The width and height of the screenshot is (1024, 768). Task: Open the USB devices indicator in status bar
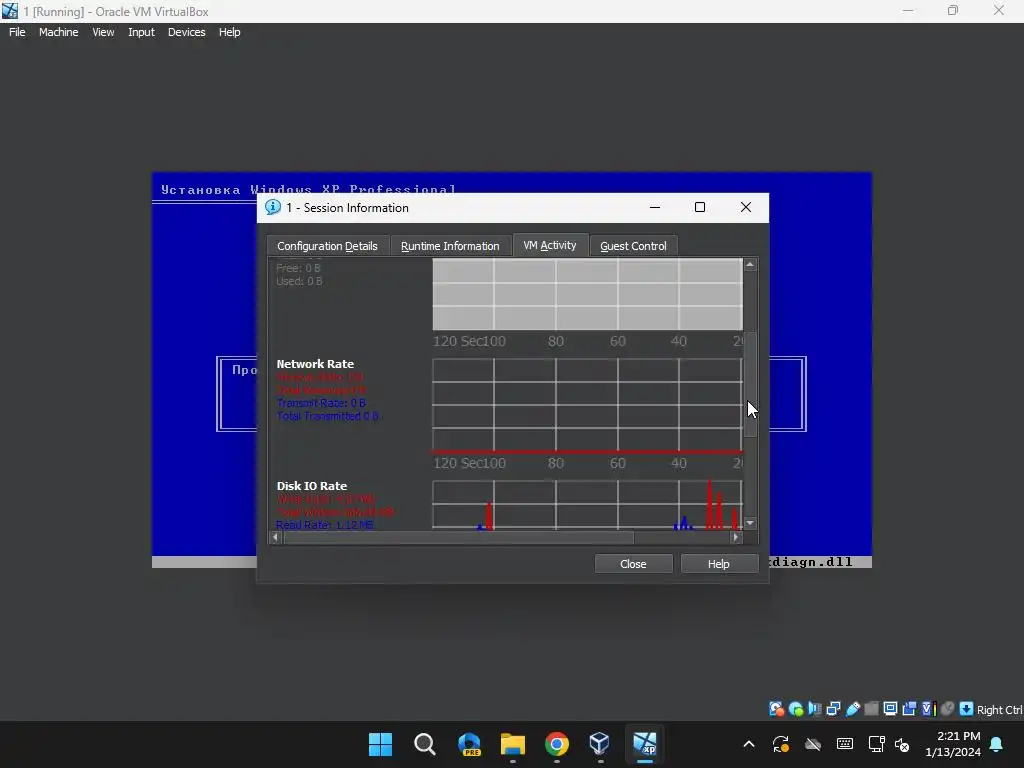tap(852, 709)
